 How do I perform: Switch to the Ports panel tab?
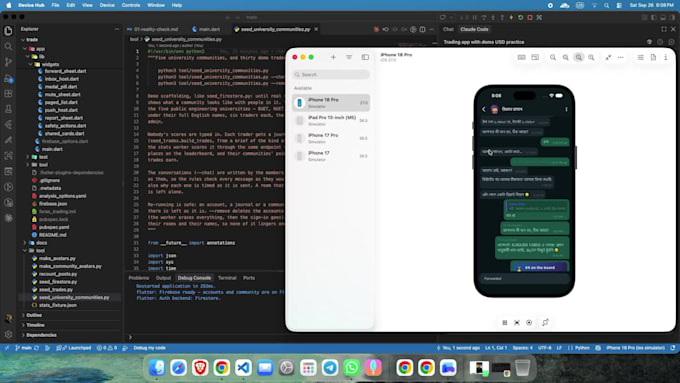point(249,278)
